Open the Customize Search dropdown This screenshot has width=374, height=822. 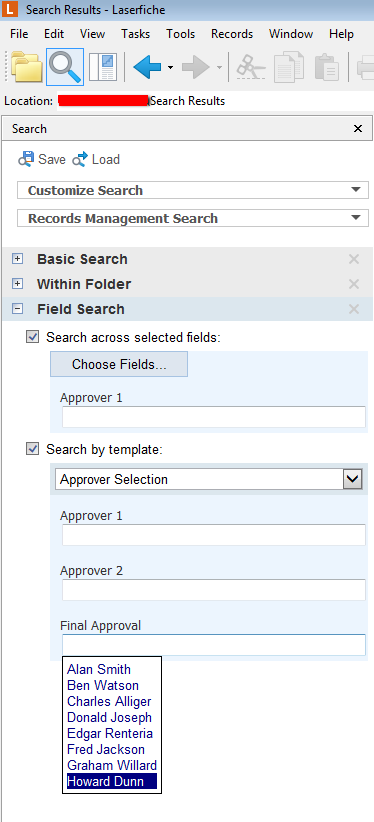click(x=193, y=190)
